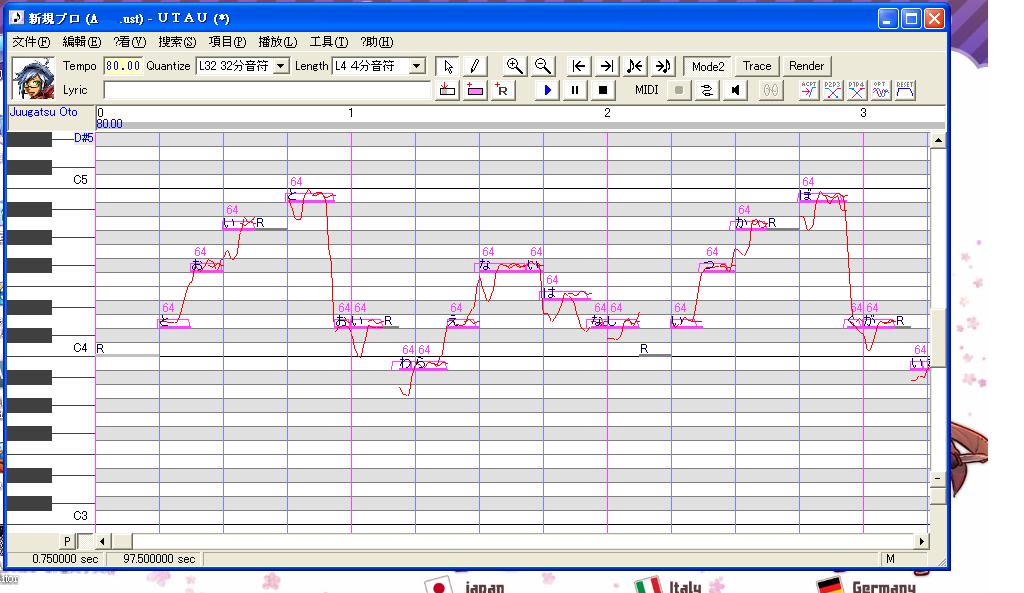This screenshot has height=593, width=1024.
Task: Click the ACPT envelope icon
Action: coord(808,90)
